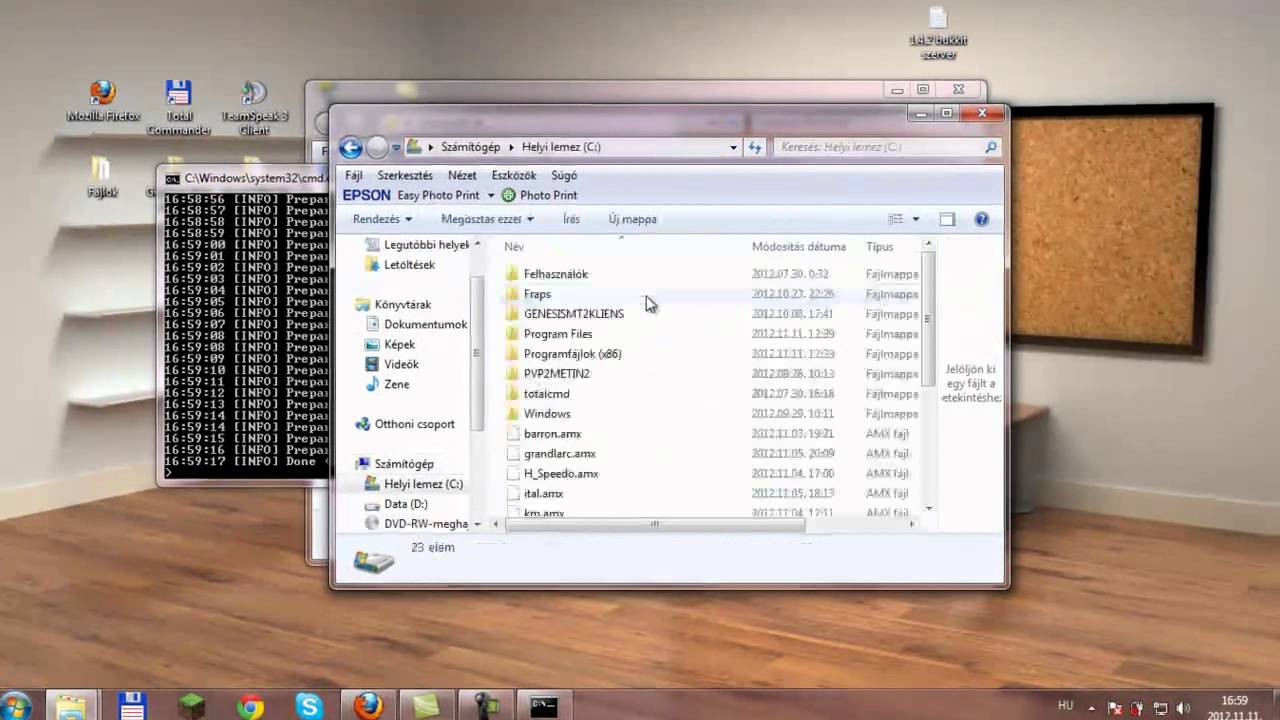
Task: Click the change view icon in toolbar
Action: tap(896, 219)
